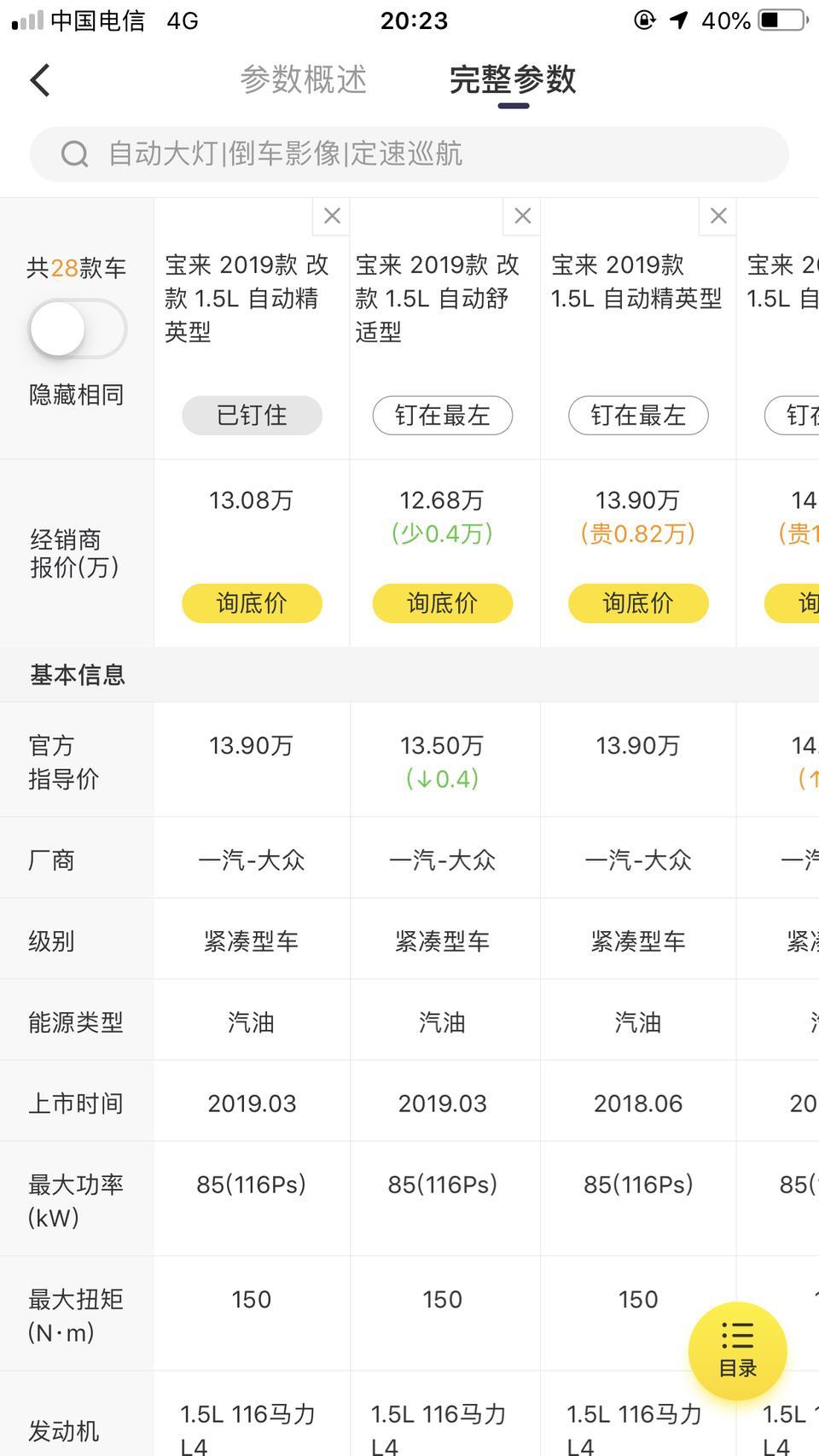Tap the location arrow in status bar

tap(679, 20)
